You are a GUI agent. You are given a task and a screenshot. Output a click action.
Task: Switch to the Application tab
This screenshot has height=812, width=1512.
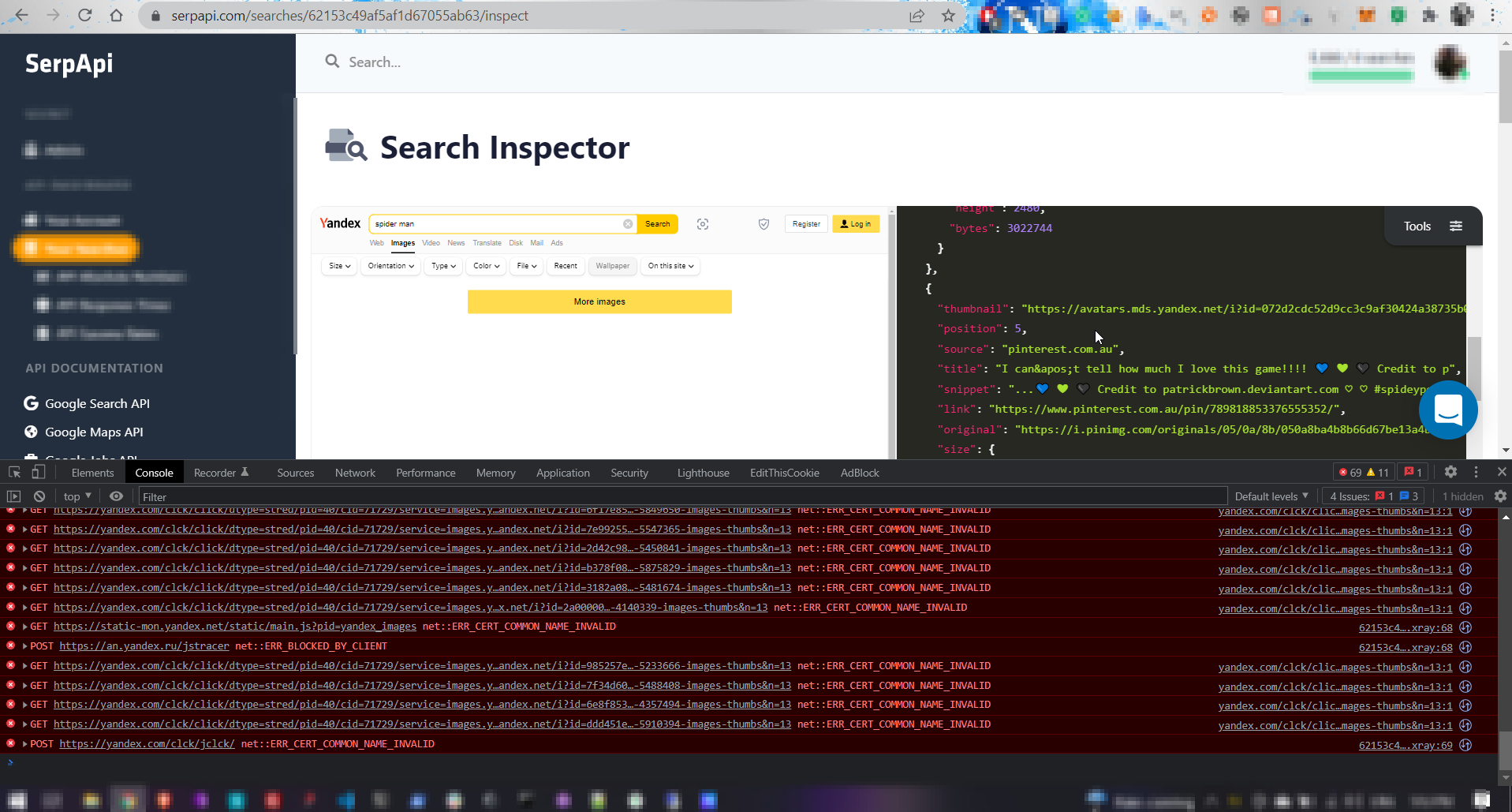562,472
